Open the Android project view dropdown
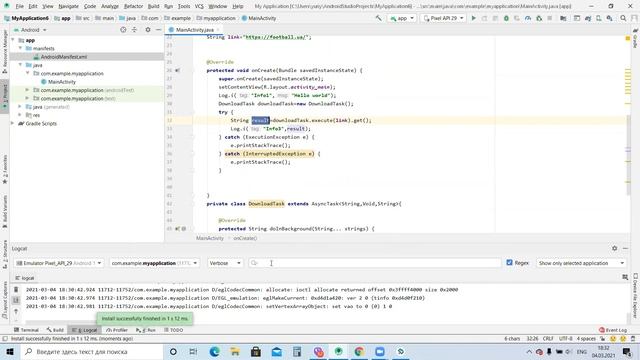Screen dimensions: 640x360 tap(30, 30)
